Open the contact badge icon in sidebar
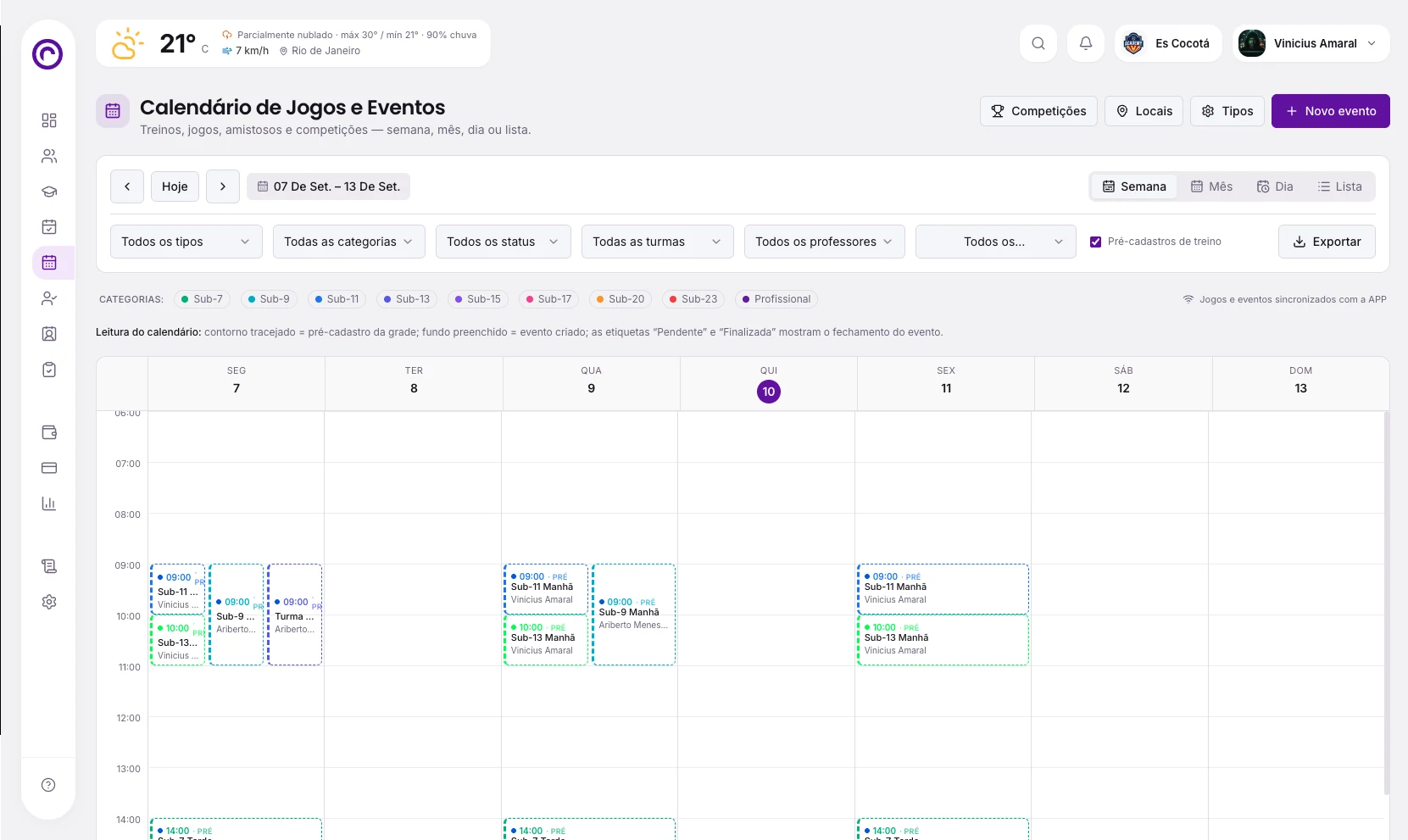The image size is (1408, 840). (x=49, y=334)
